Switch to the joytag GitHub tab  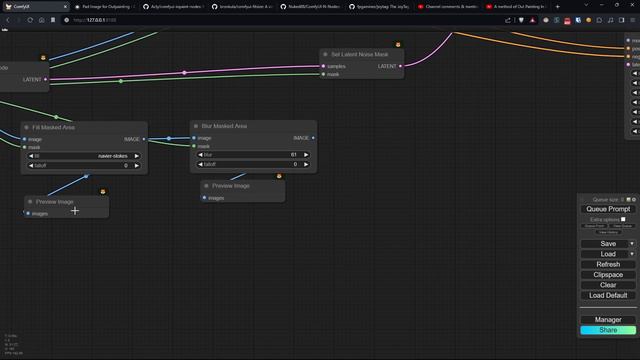tap(380, 7)
